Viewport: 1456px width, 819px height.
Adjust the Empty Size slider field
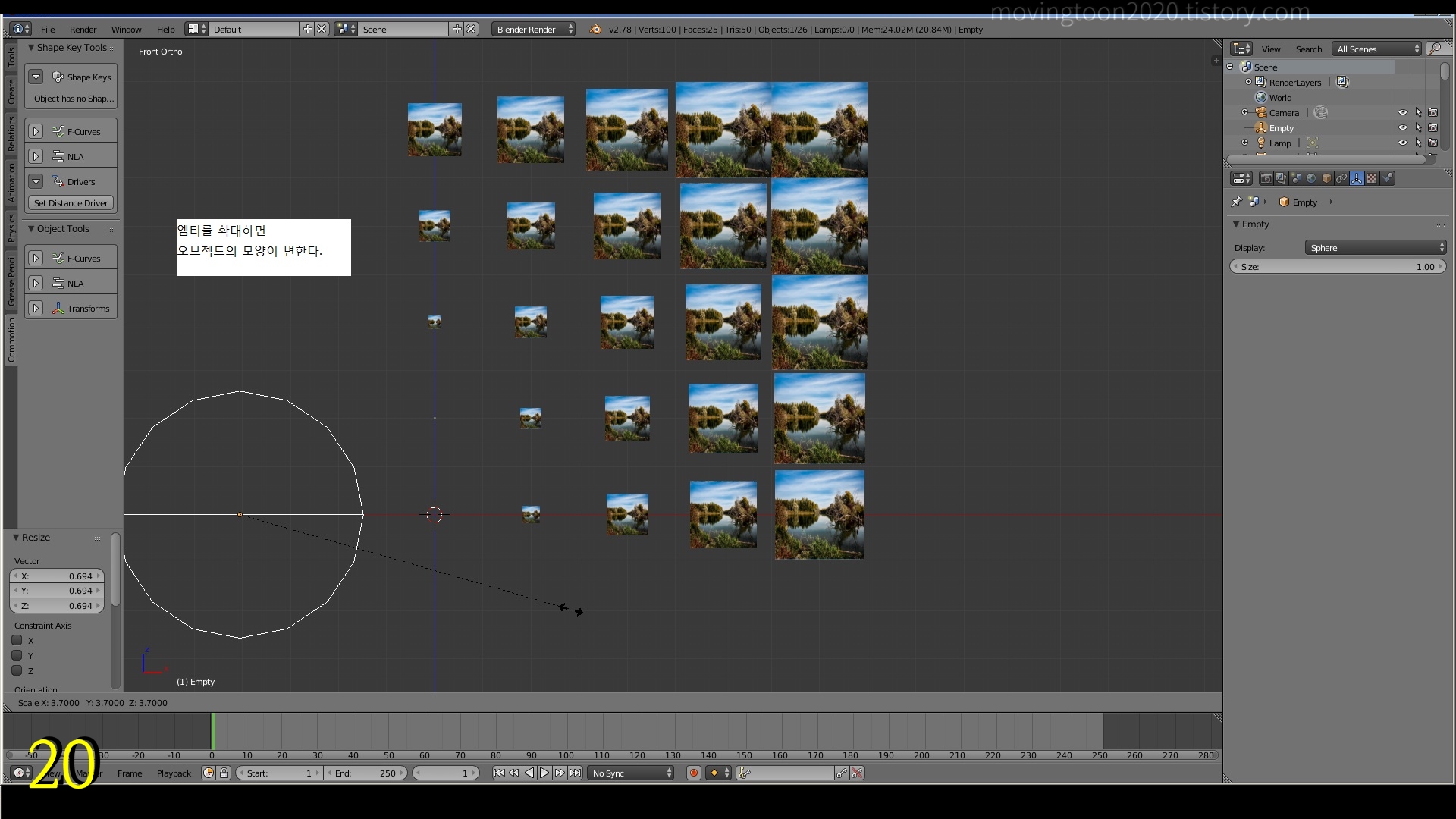[x=1338, y=266]
